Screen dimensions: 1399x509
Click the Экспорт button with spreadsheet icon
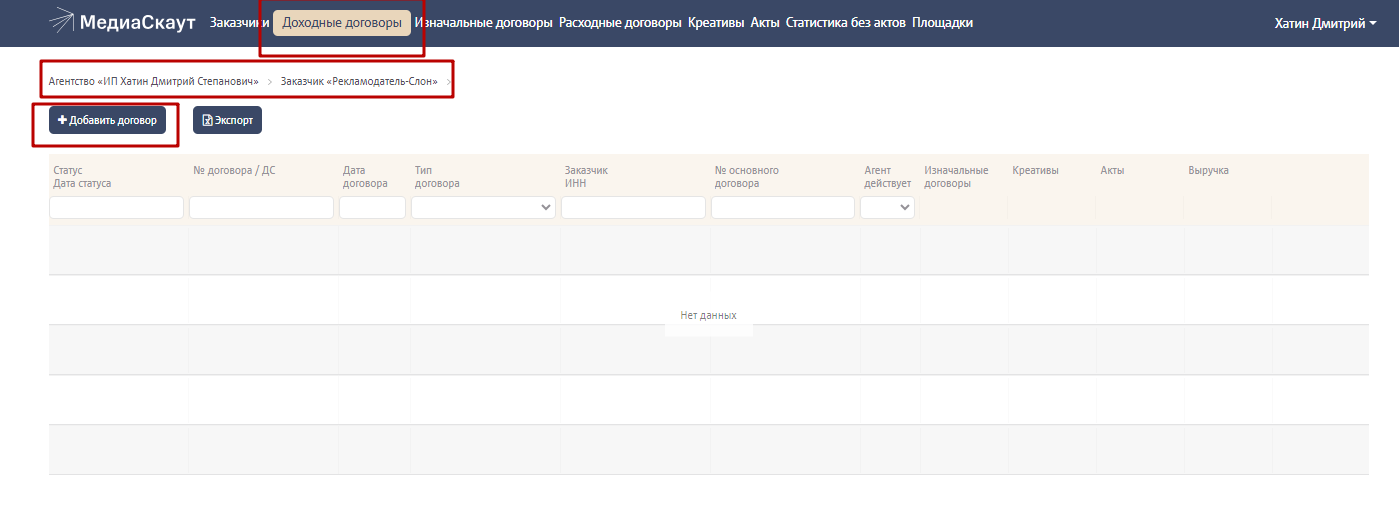pos(227,121)
